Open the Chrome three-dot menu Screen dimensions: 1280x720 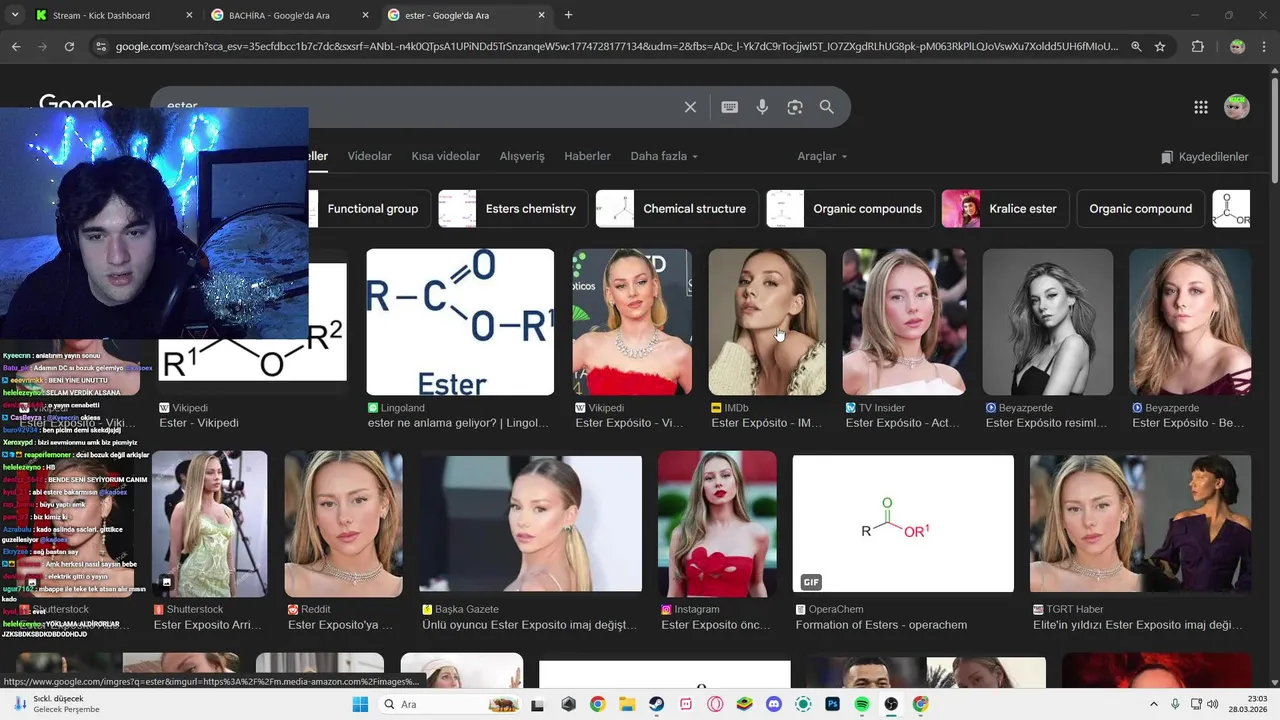click(x=1265, y=46)
